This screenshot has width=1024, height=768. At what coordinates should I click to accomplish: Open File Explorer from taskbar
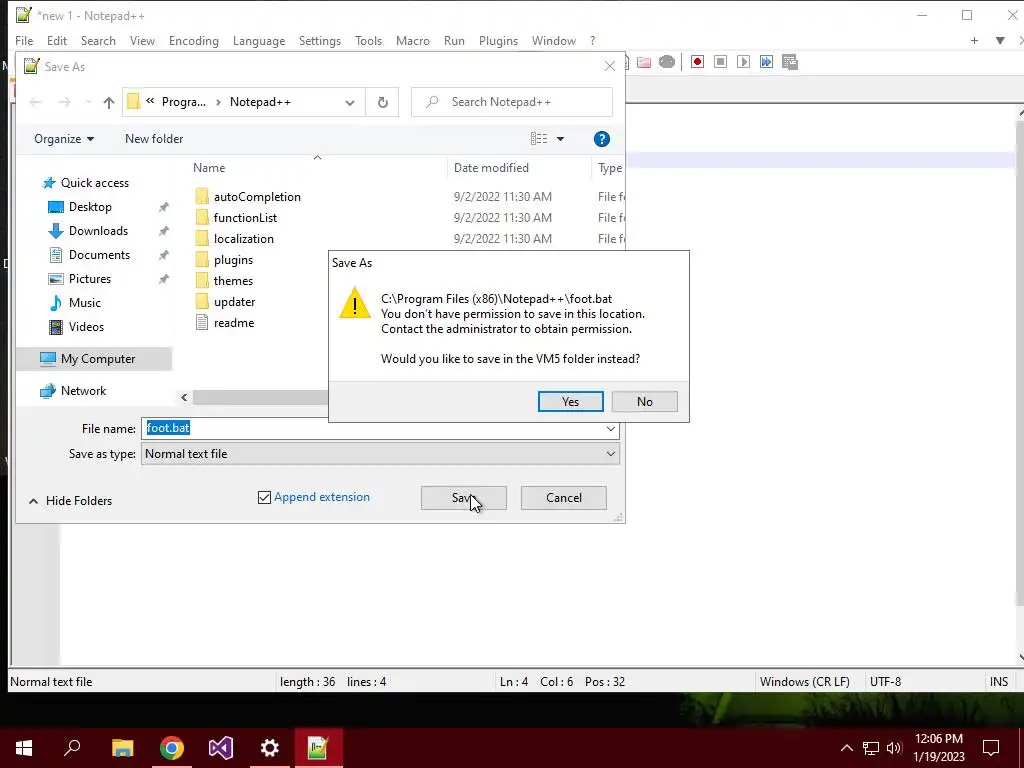pos(122,748)
